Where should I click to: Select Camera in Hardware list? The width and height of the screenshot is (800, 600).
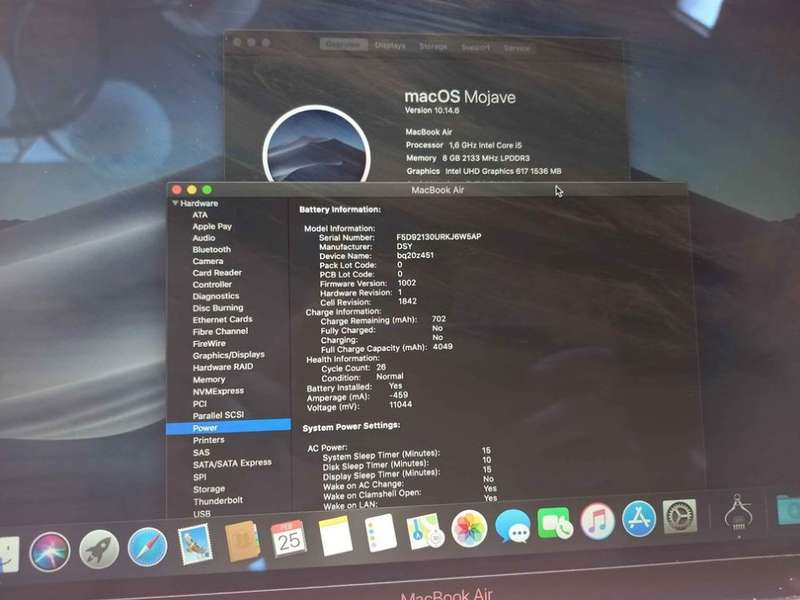click(208, 261)
